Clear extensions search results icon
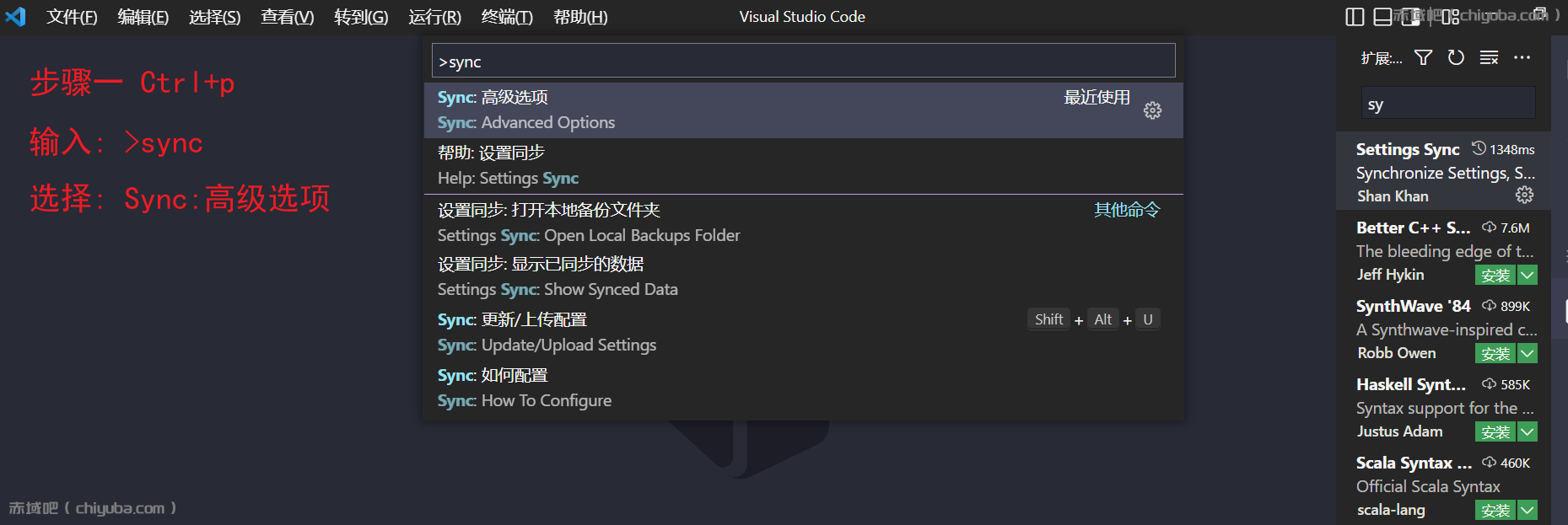Screen dimensions: 1568x525 [x=1489, y=57]
